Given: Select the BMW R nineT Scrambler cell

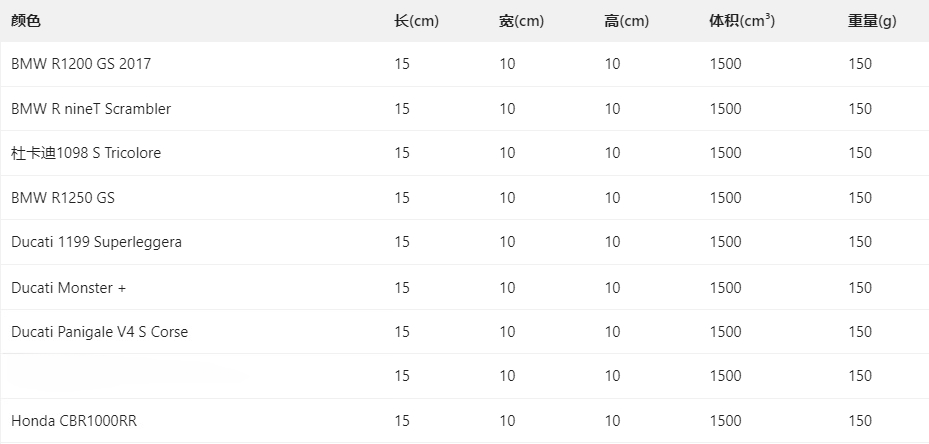Looking at the screenshot, I should [x=91, y=109].
